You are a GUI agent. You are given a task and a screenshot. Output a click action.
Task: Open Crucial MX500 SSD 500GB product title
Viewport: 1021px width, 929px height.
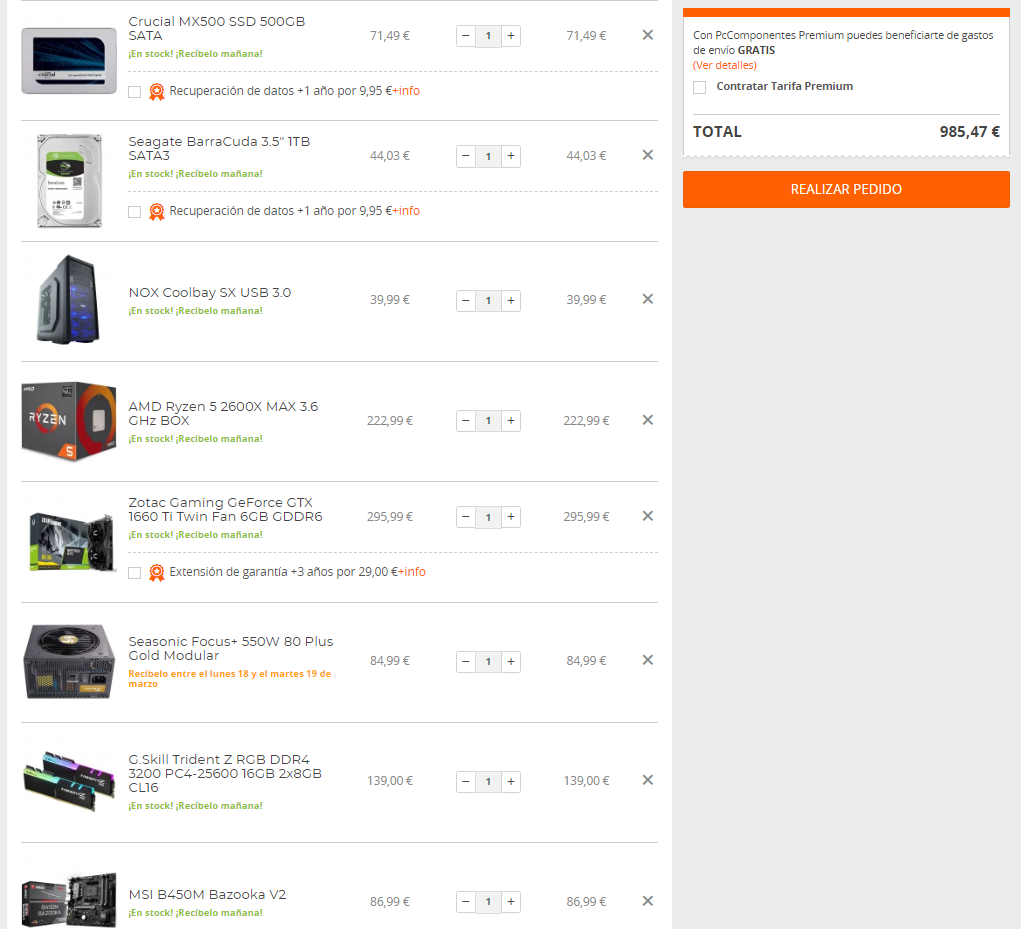[x=217, y=29]
